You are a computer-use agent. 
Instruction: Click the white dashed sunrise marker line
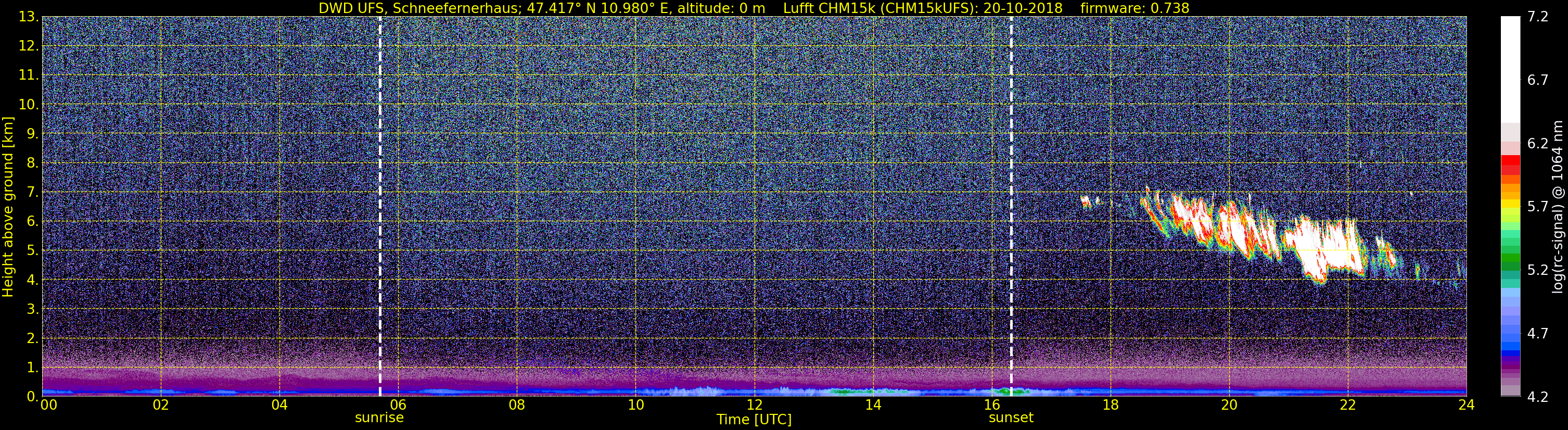[x=380, y=207]
